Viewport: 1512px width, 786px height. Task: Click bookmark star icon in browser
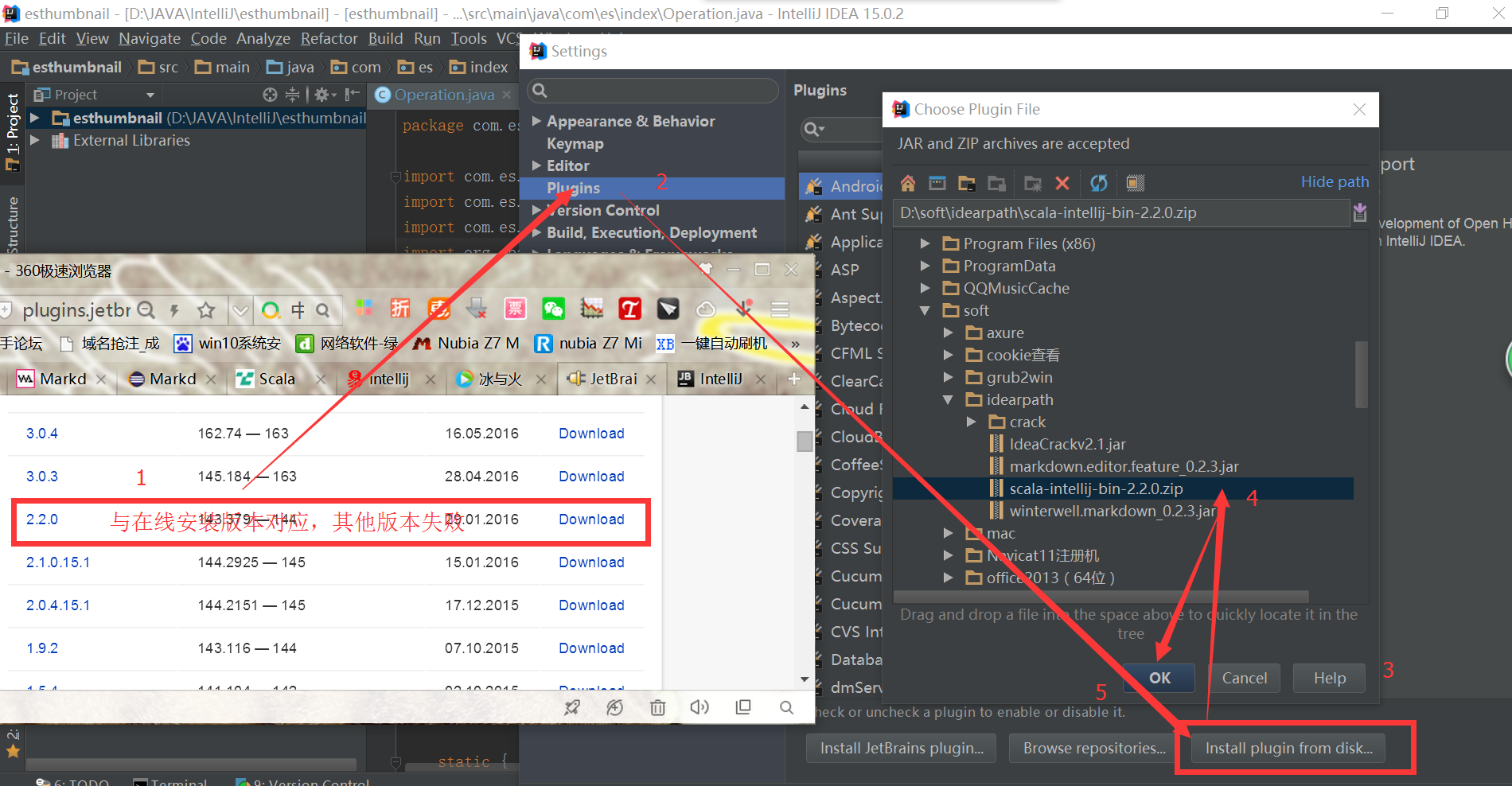206,309
